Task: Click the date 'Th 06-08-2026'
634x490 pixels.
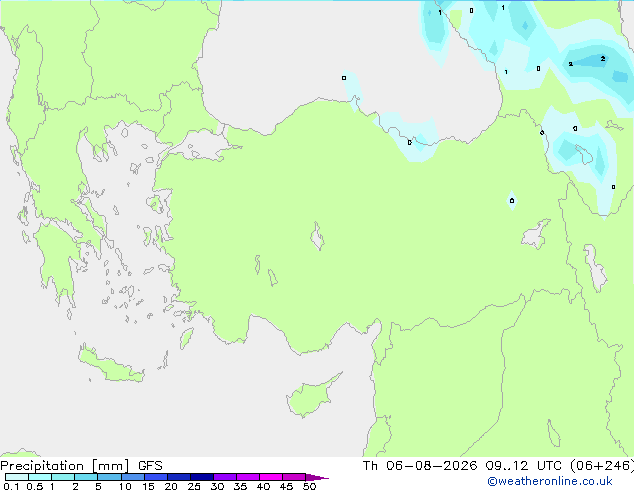Action: [x=420, y=466]
